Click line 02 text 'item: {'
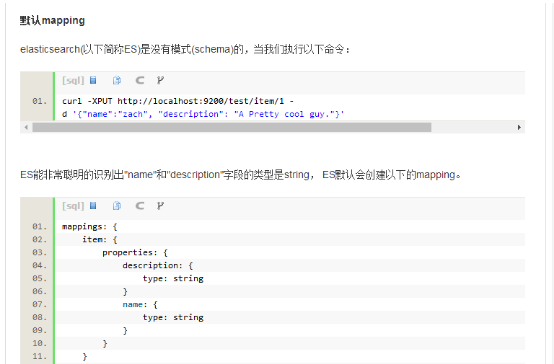Screen dimensions: 554x364 click(x=100, y=240)
